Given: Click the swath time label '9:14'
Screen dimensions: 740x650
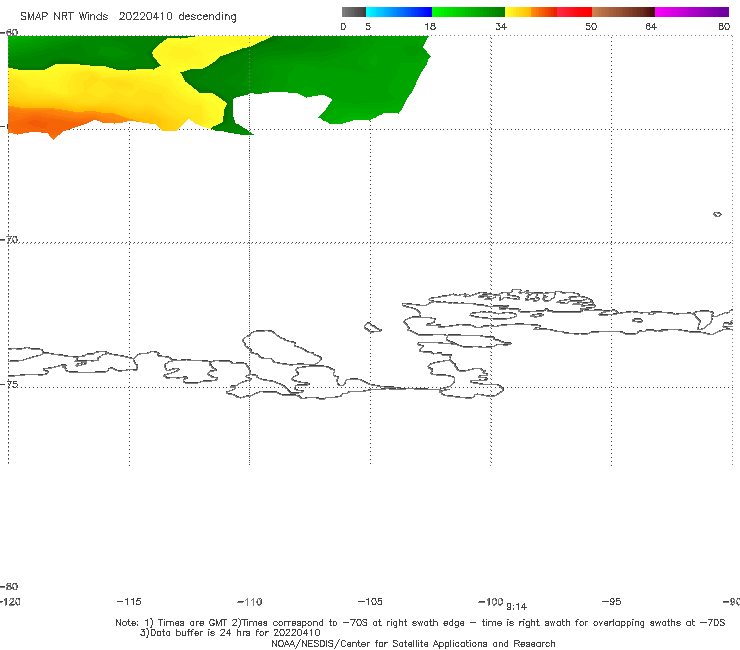Looking at the screenshot, I should click(516, 607).
